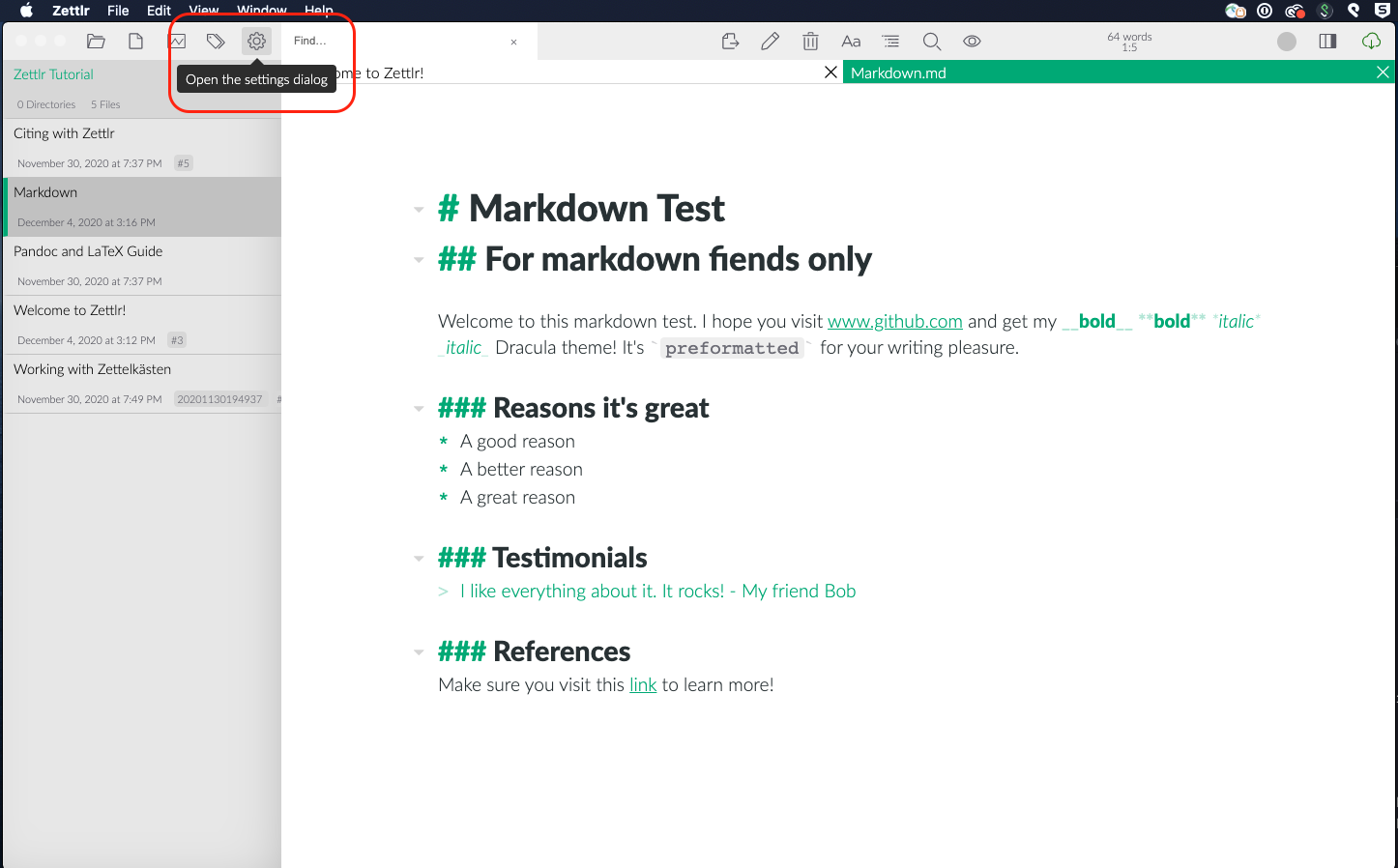Open Pandoc and LaTeX Guide file

(x=142, y=266)
